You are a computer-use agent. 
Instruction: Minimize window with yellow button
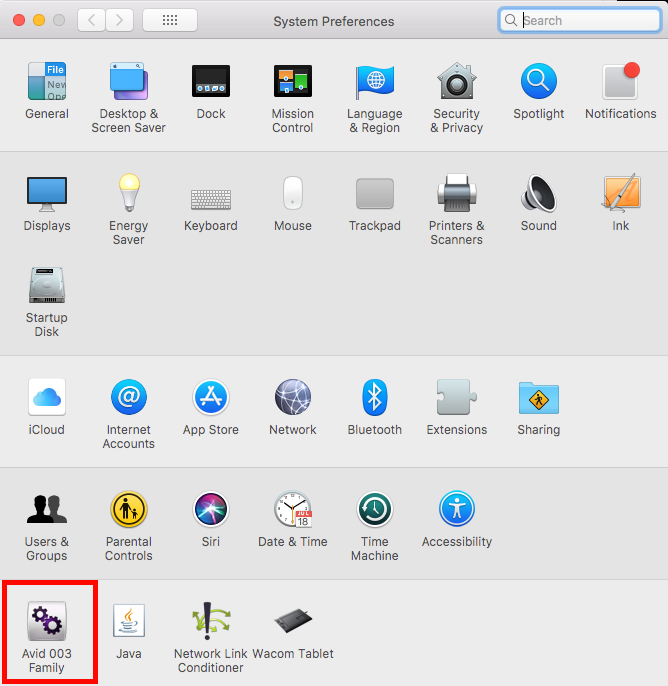tap(39, 20)
